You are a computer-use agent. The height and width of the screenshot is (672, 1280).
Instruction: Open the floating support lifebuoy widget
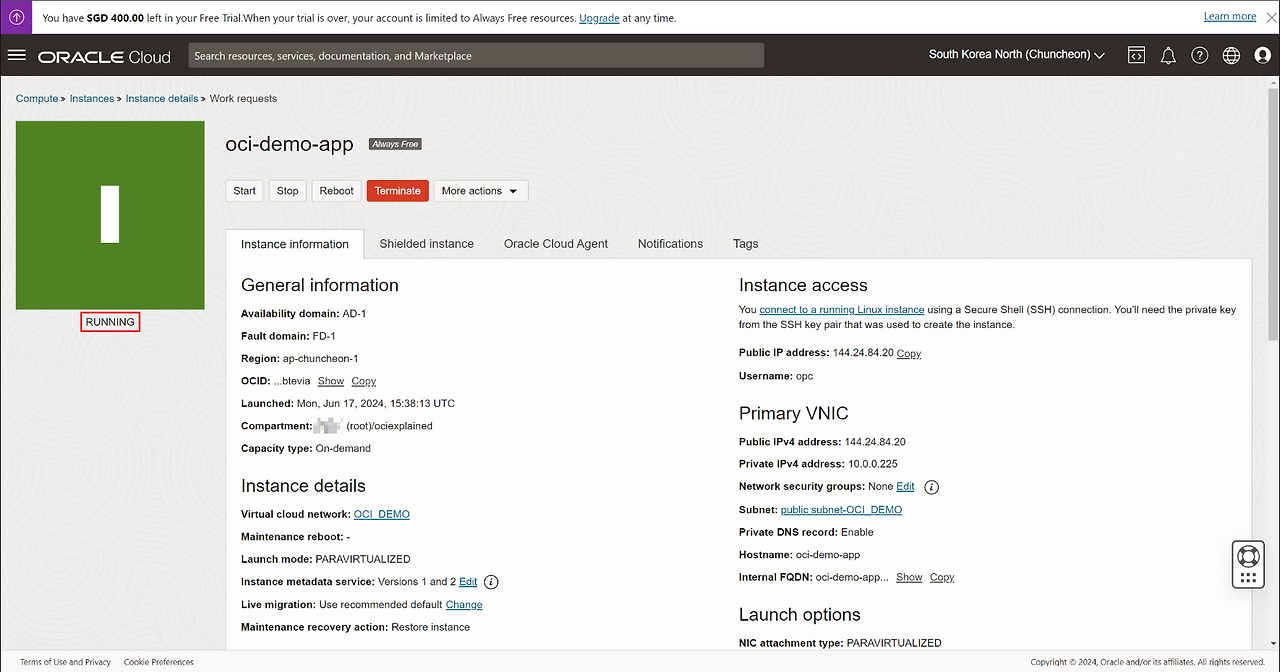click(1247, 556)
